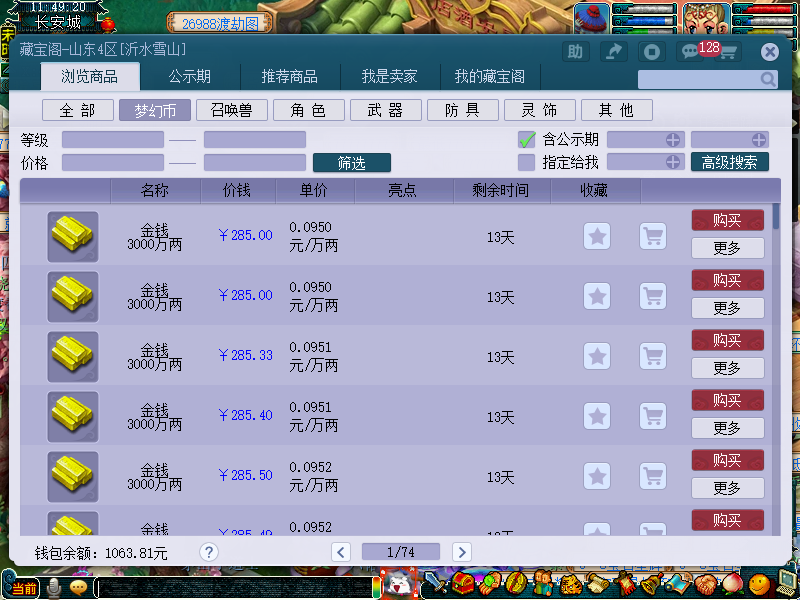Click the share arrow icon in header
This screenshot has height=600, width=800.
[614, 52]
